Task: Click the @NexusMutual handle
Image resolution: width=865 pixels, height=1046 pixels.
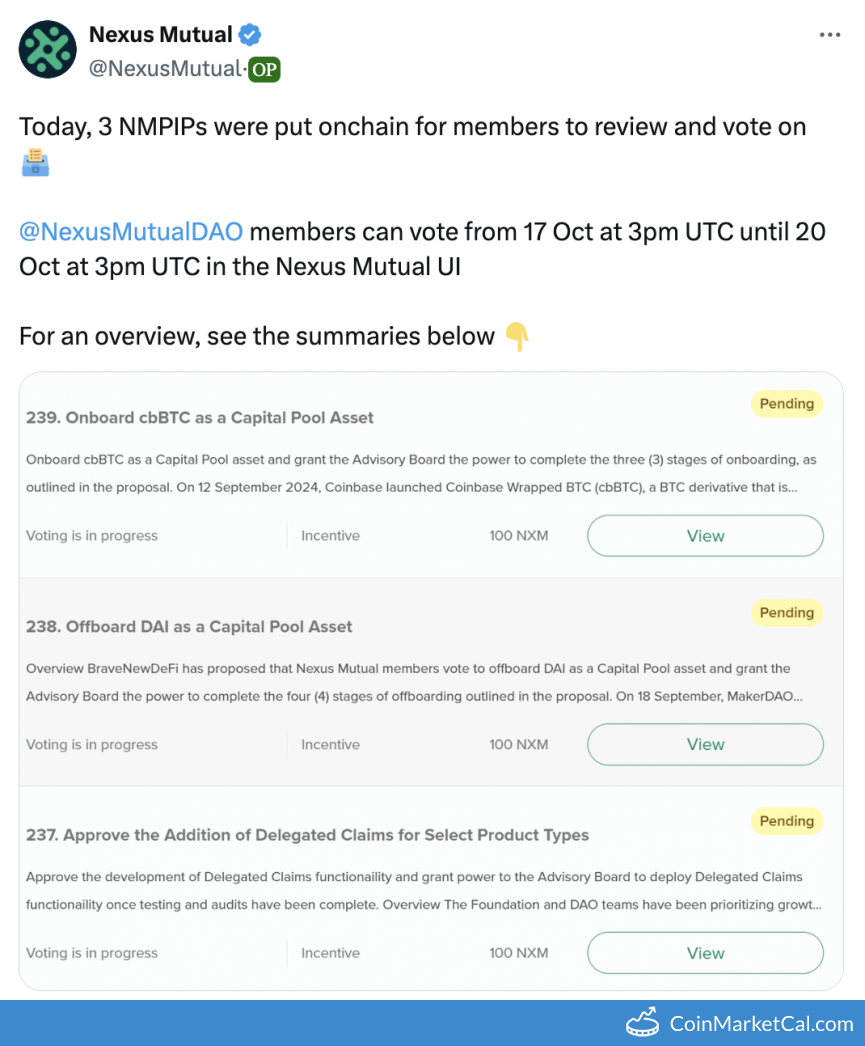Action: pyautogui.click(x=166, y=69)
